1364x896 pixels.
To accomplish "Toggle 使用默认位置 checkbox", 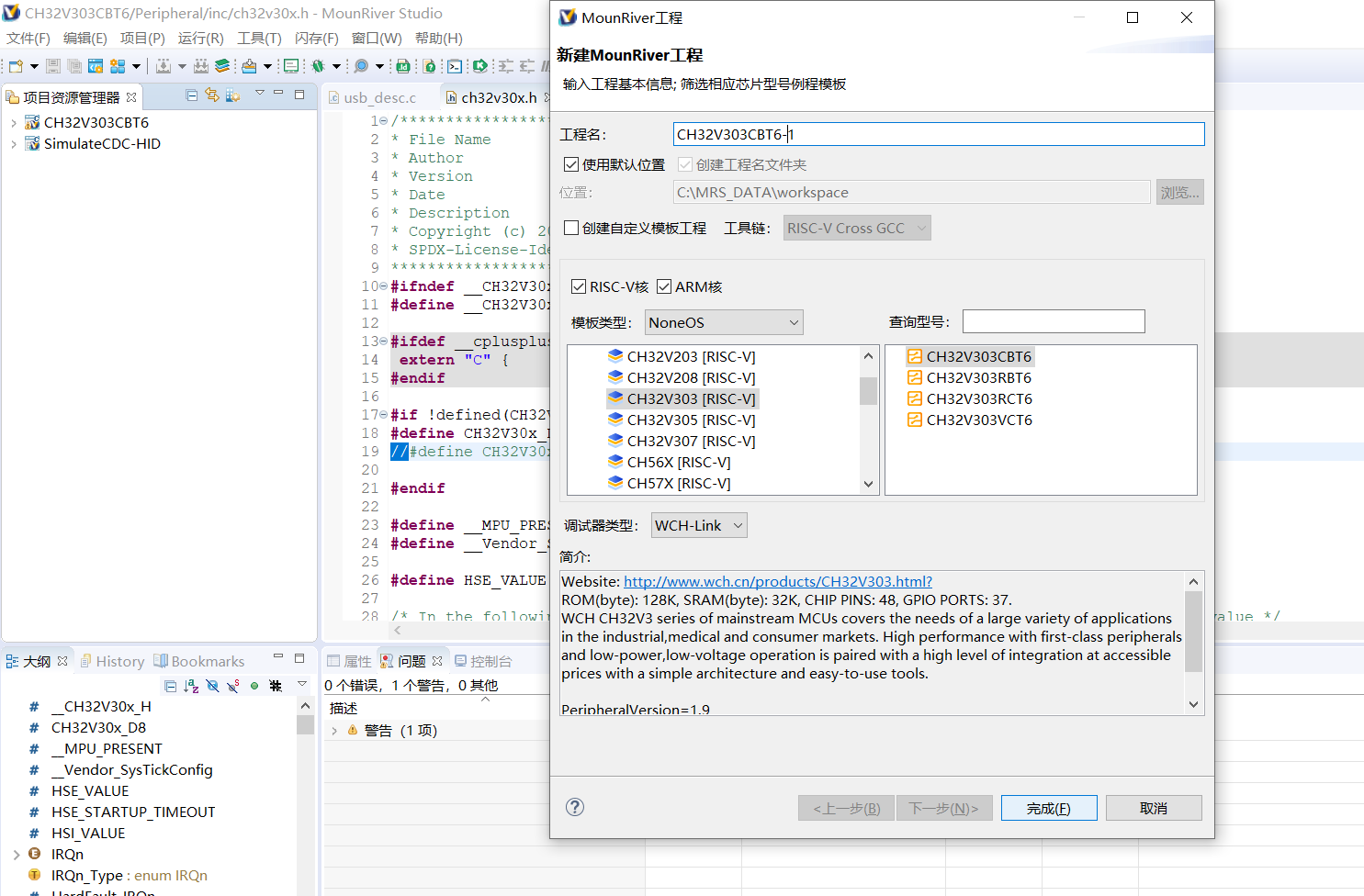I will pos(571,164).
